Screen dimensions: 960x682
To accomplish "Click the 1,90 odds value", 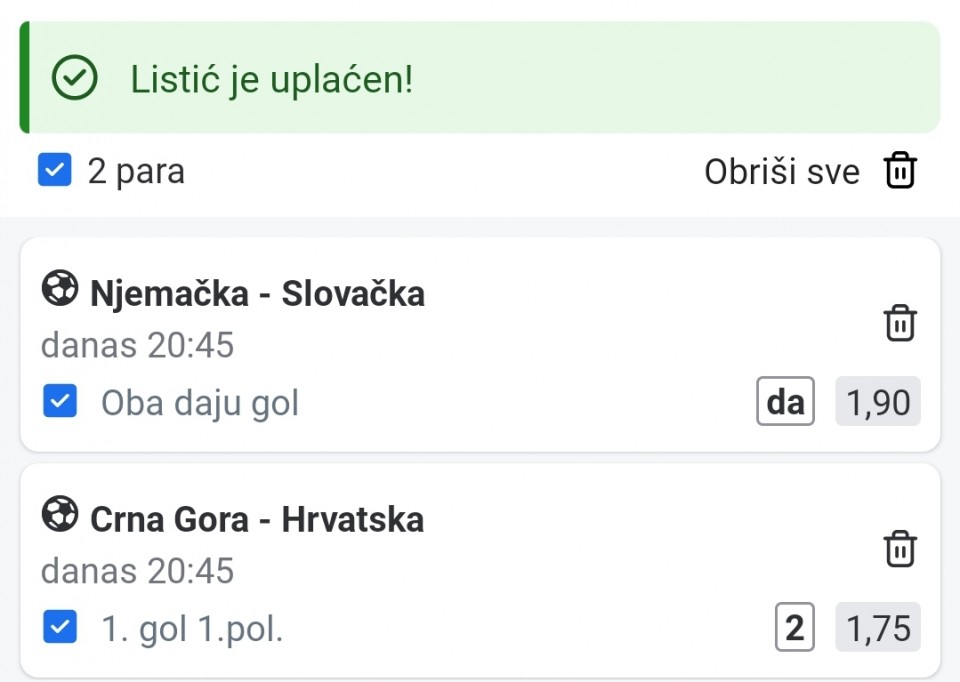I will coord(878,402).
